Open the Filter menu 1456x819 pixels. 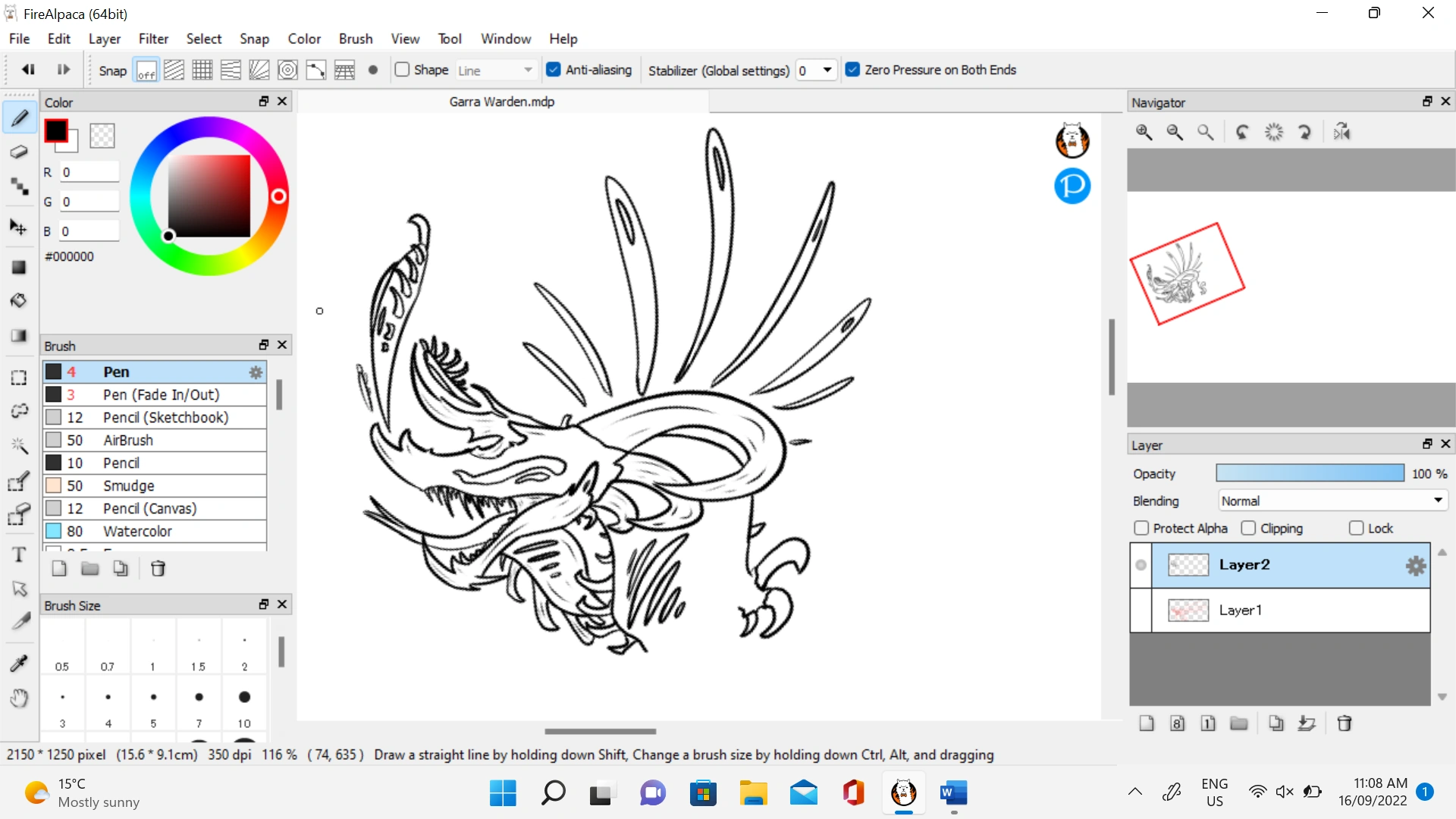tap(153, 39)
